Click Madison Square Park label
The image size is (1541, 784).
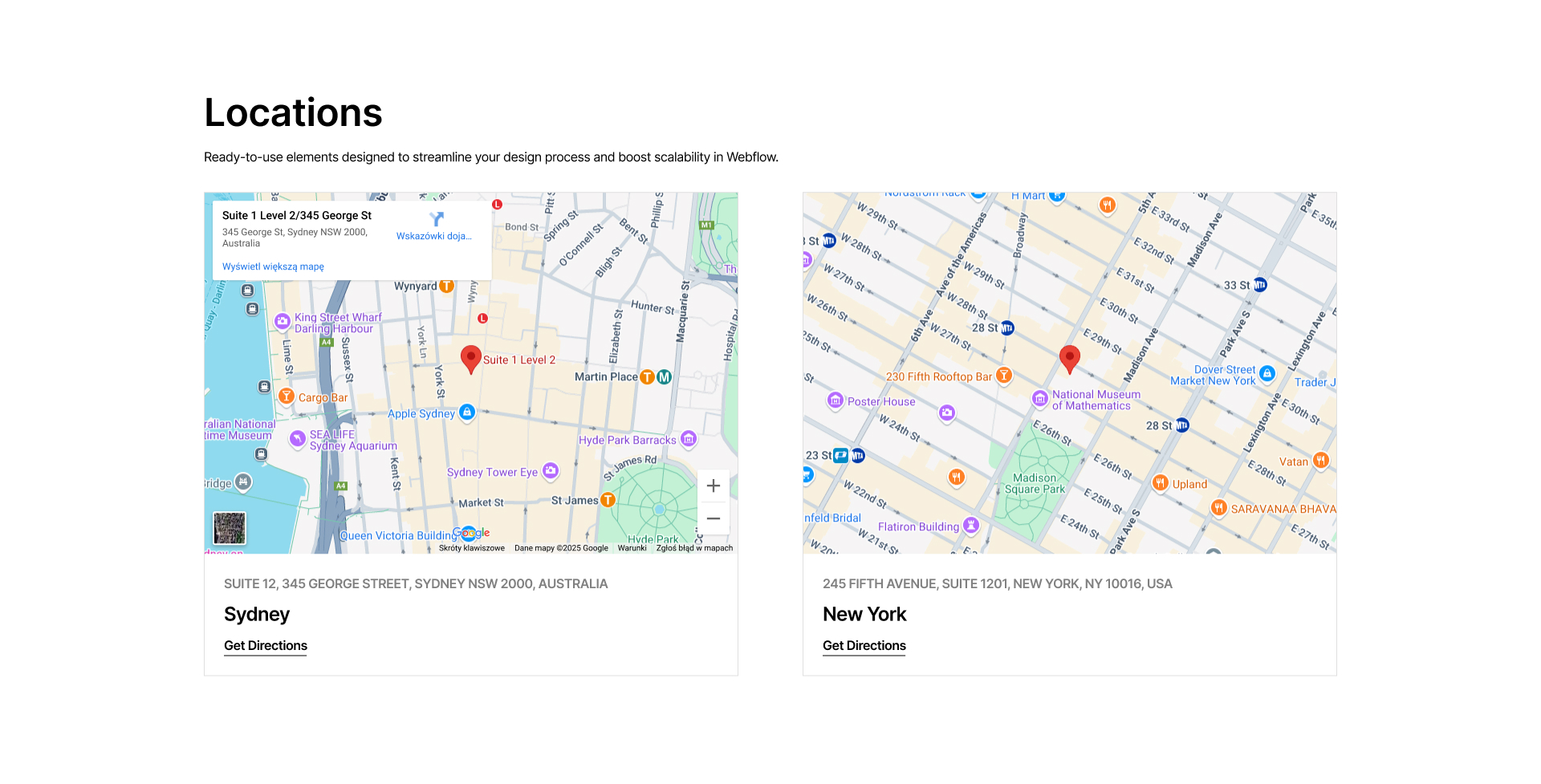click(x=1035, y=484)
